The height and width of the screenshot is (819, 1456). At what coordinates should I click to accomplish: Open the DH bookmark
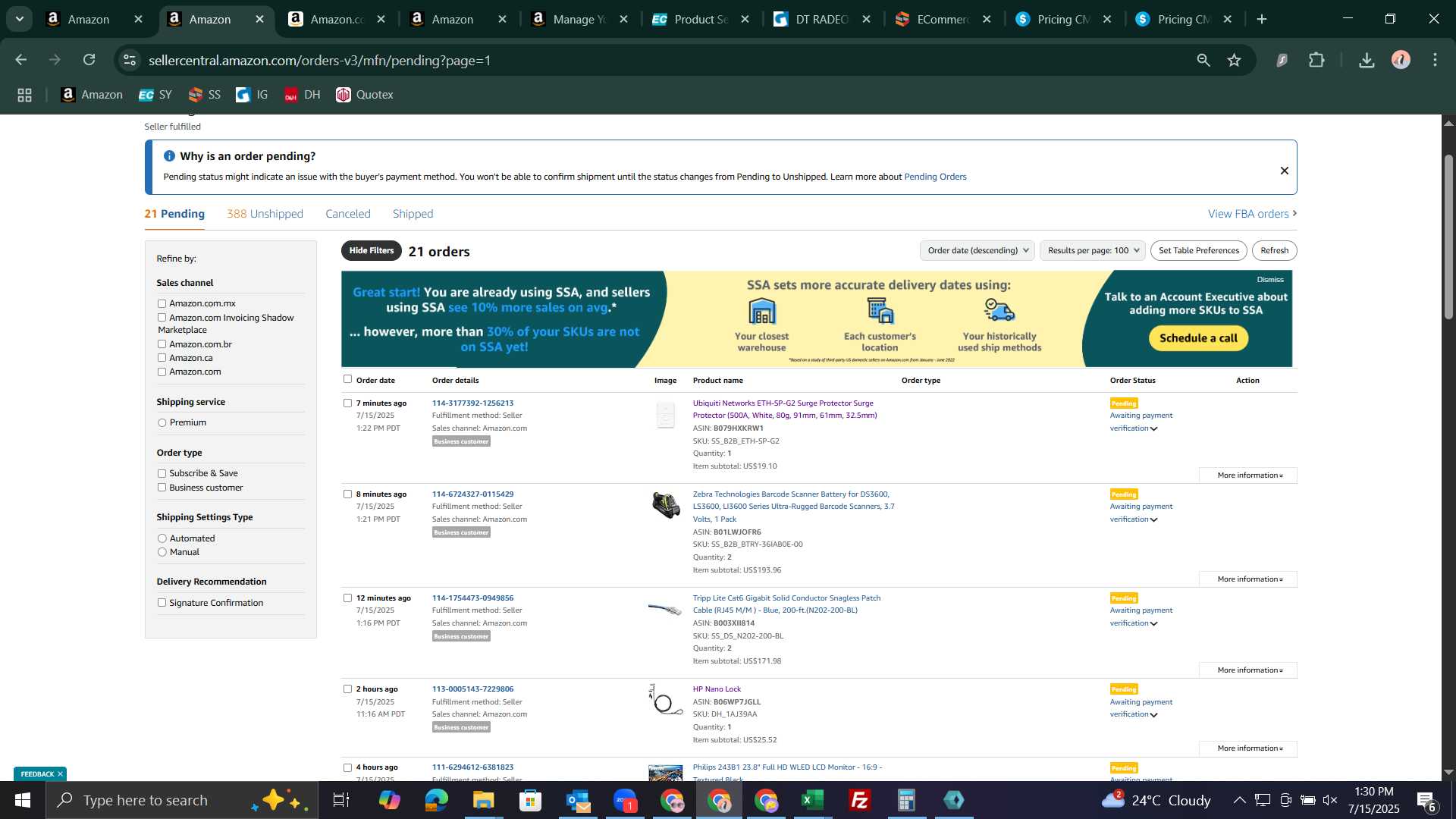pos(303,95)
